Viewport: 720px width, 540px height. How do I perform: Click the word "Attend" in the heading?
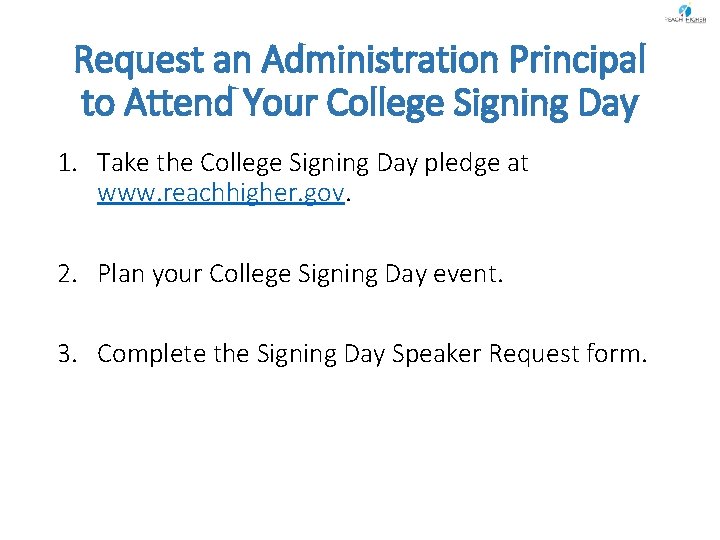coord(179,101)
